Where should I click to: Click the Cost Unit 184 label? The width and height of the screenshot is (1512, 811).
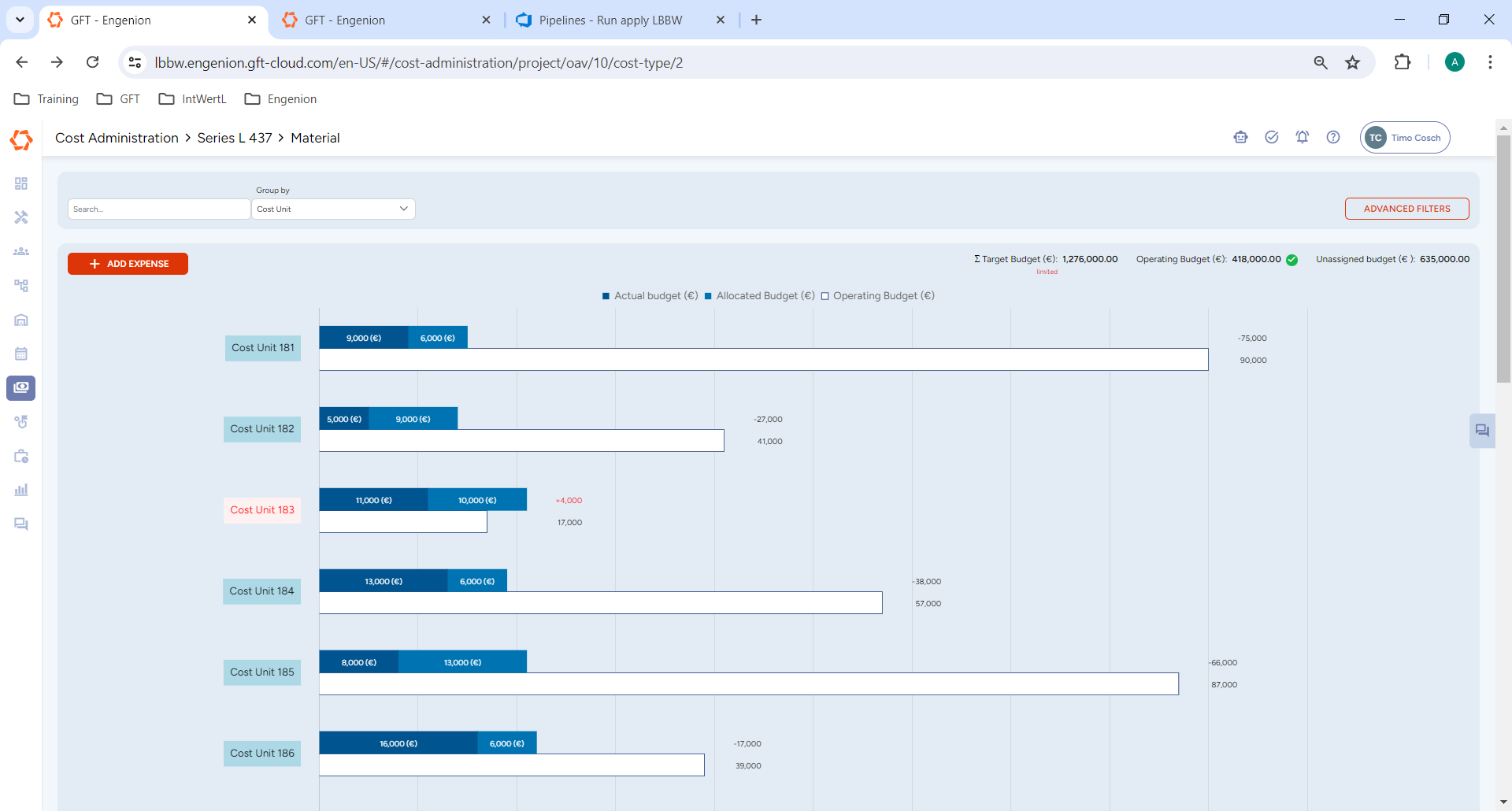point(261,591)
